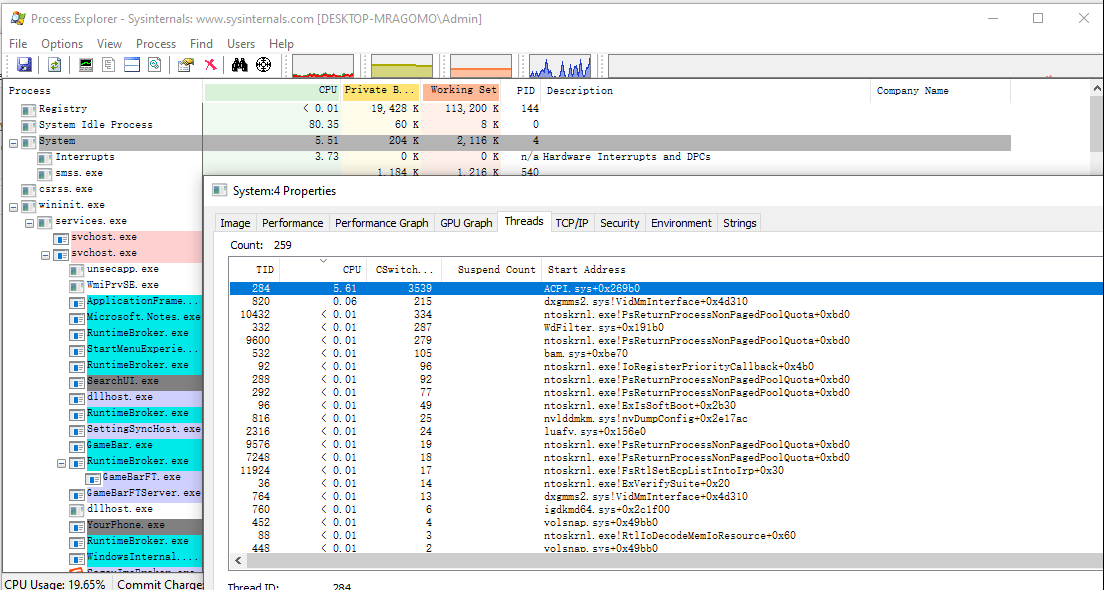Viewport: 1104px width, 590px height.
Task: Switch to the Security tab
Action: (x=620, y=222)
